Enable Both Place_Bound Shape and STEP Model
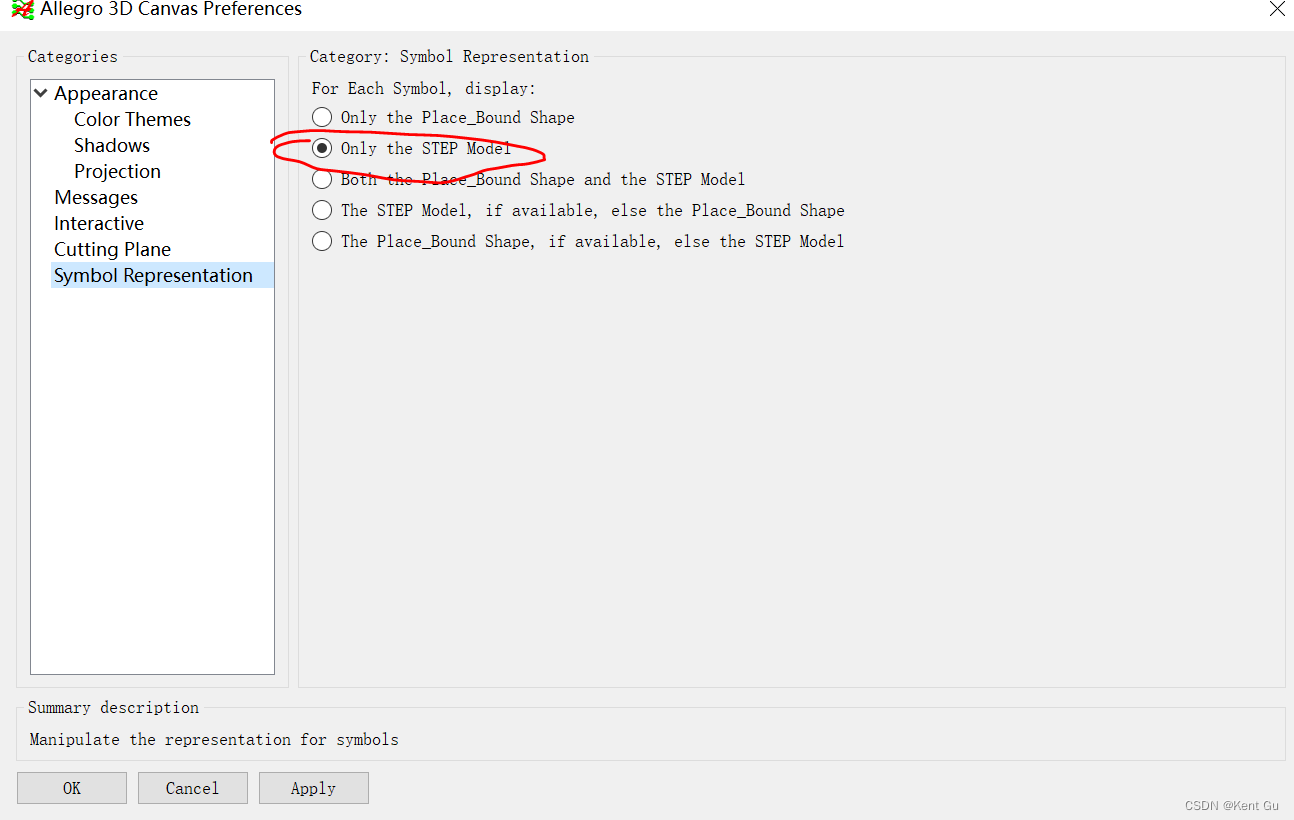This screenshot has width=1294, height=820. click(x=322, y=179)
